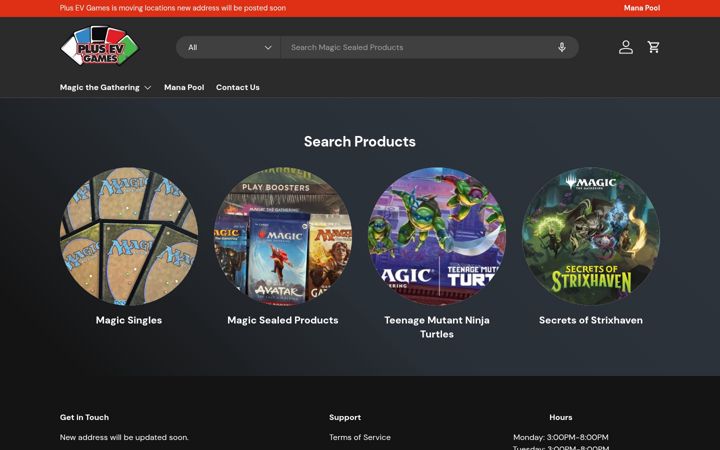Viewport: 720px width, 450px height.
Task: Open the Secrets of Strixhaven image
Action: point(591,236)
